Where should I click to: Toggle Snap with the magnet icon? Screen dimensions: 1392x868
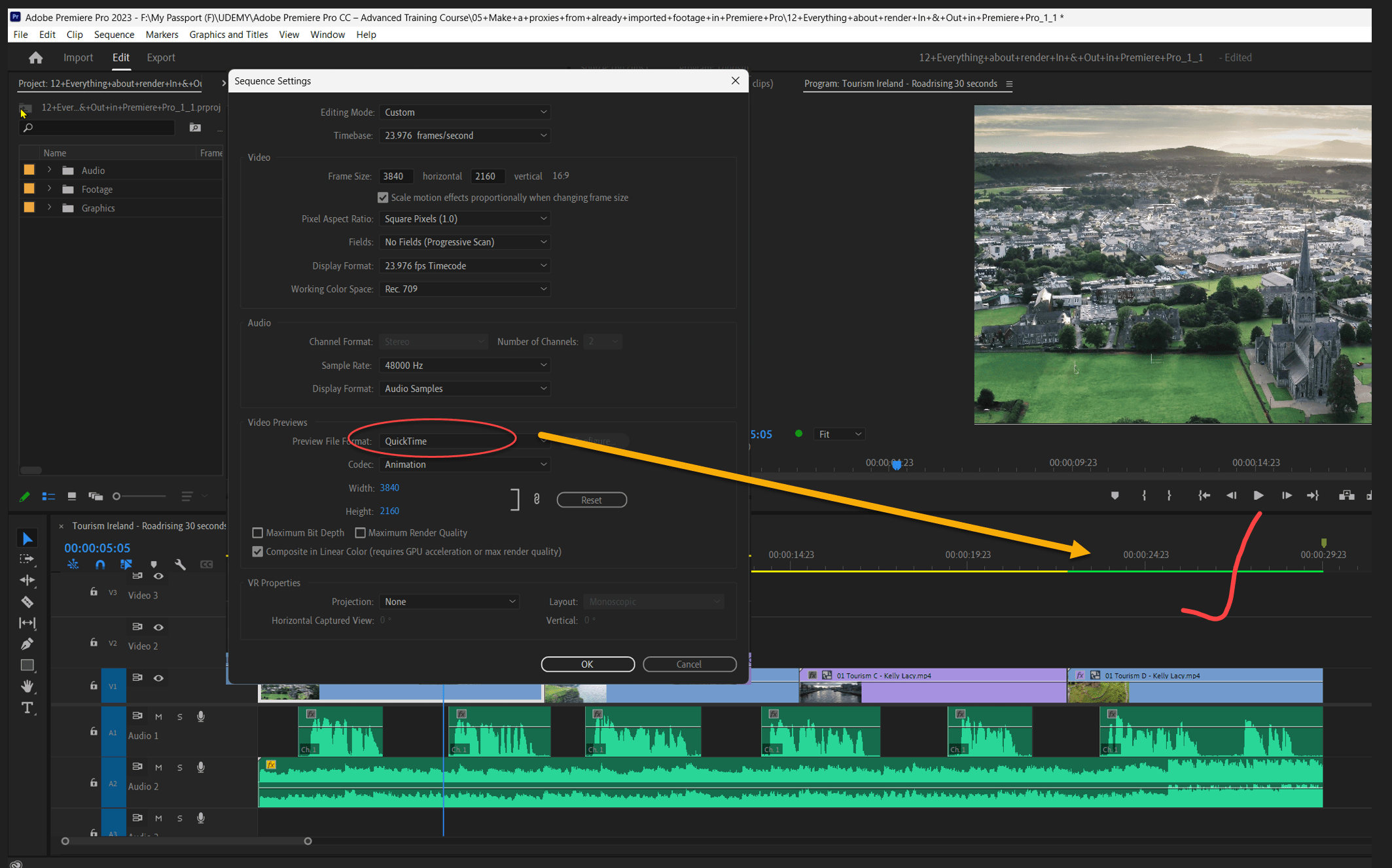(101, 564)
